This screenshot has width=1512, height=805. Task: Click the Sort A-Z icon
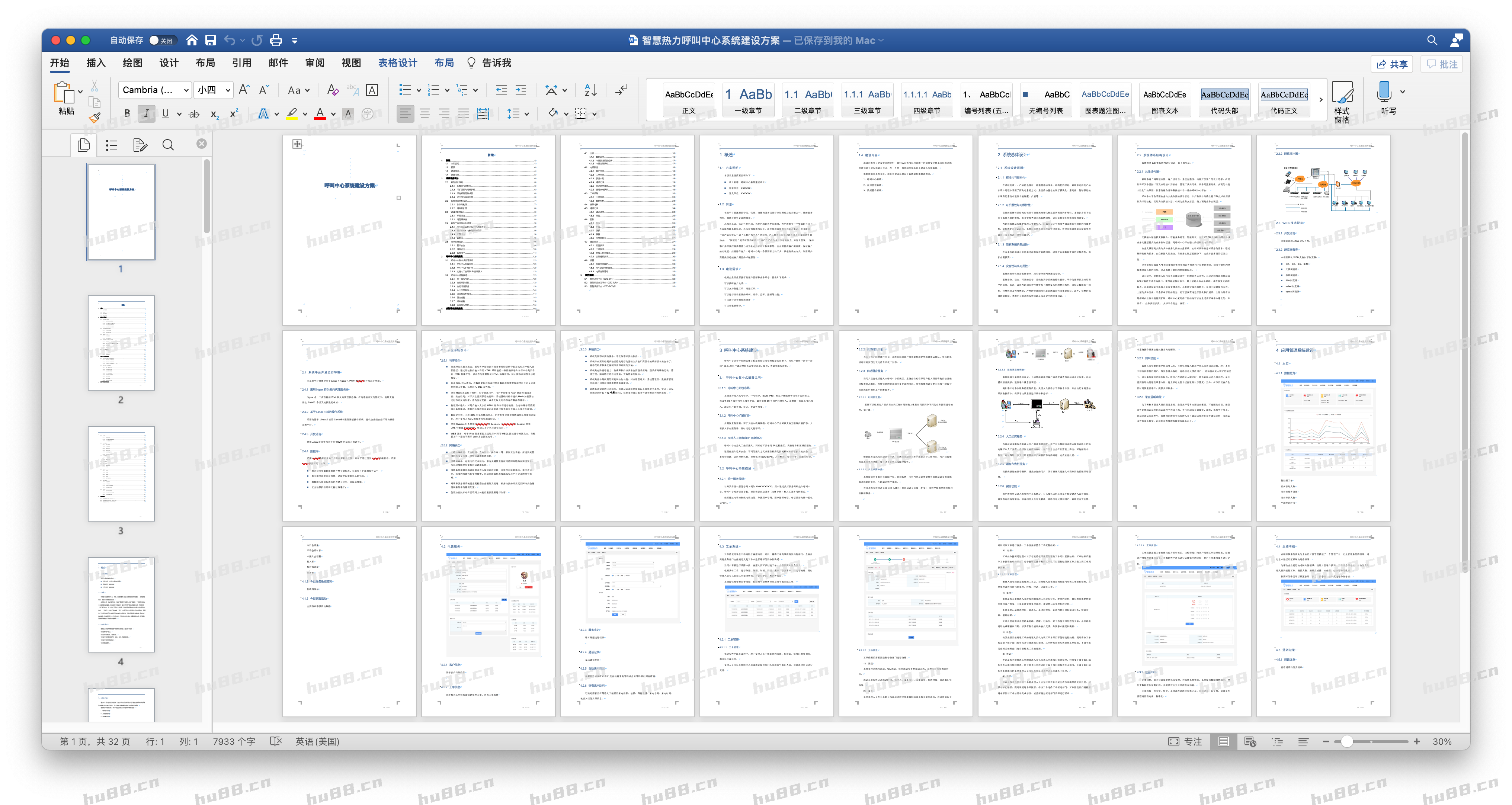[x=590, y=90]
